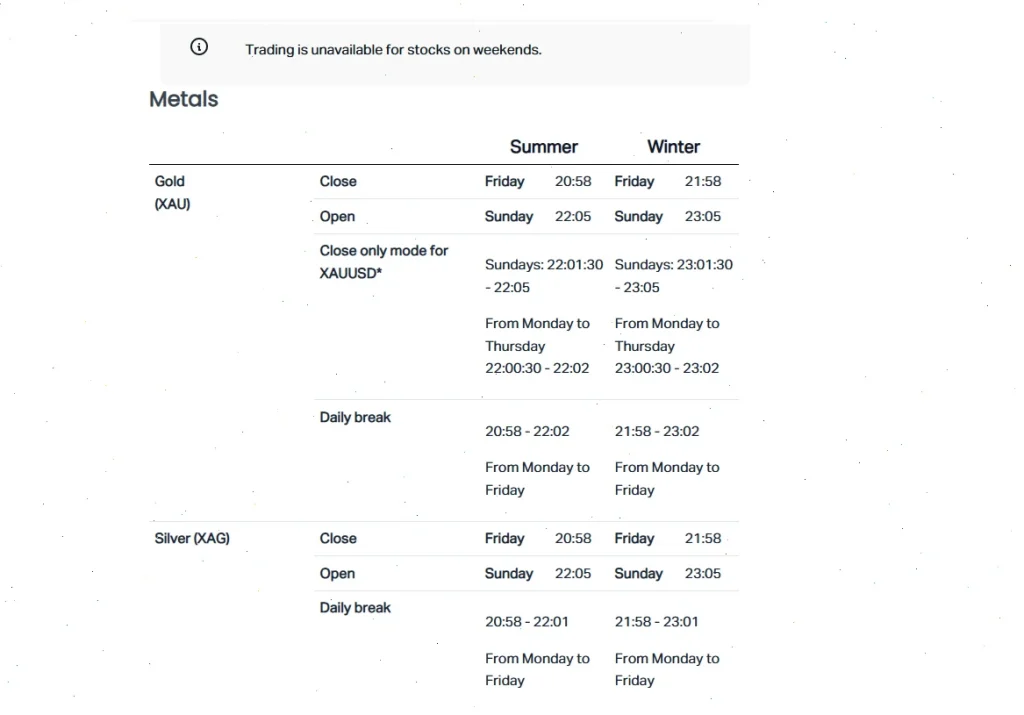
Task: Click the Daily break label under Silver
Action: coord(355,607)
